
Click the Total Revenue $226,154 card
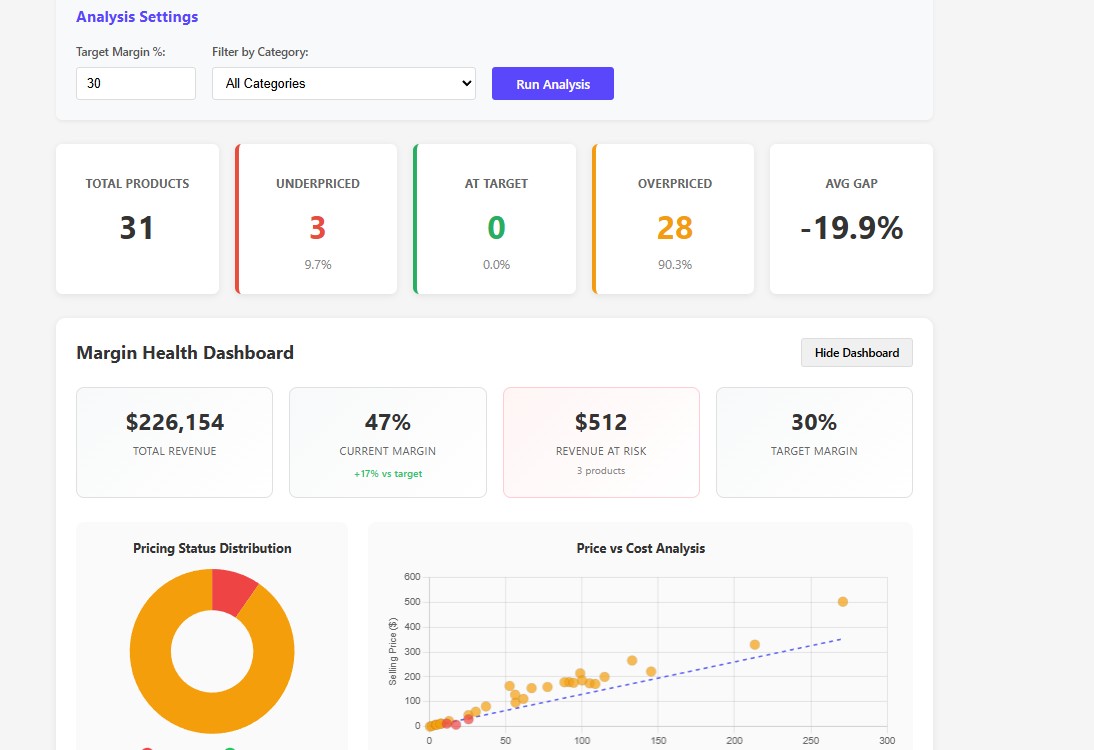[174, 441]
